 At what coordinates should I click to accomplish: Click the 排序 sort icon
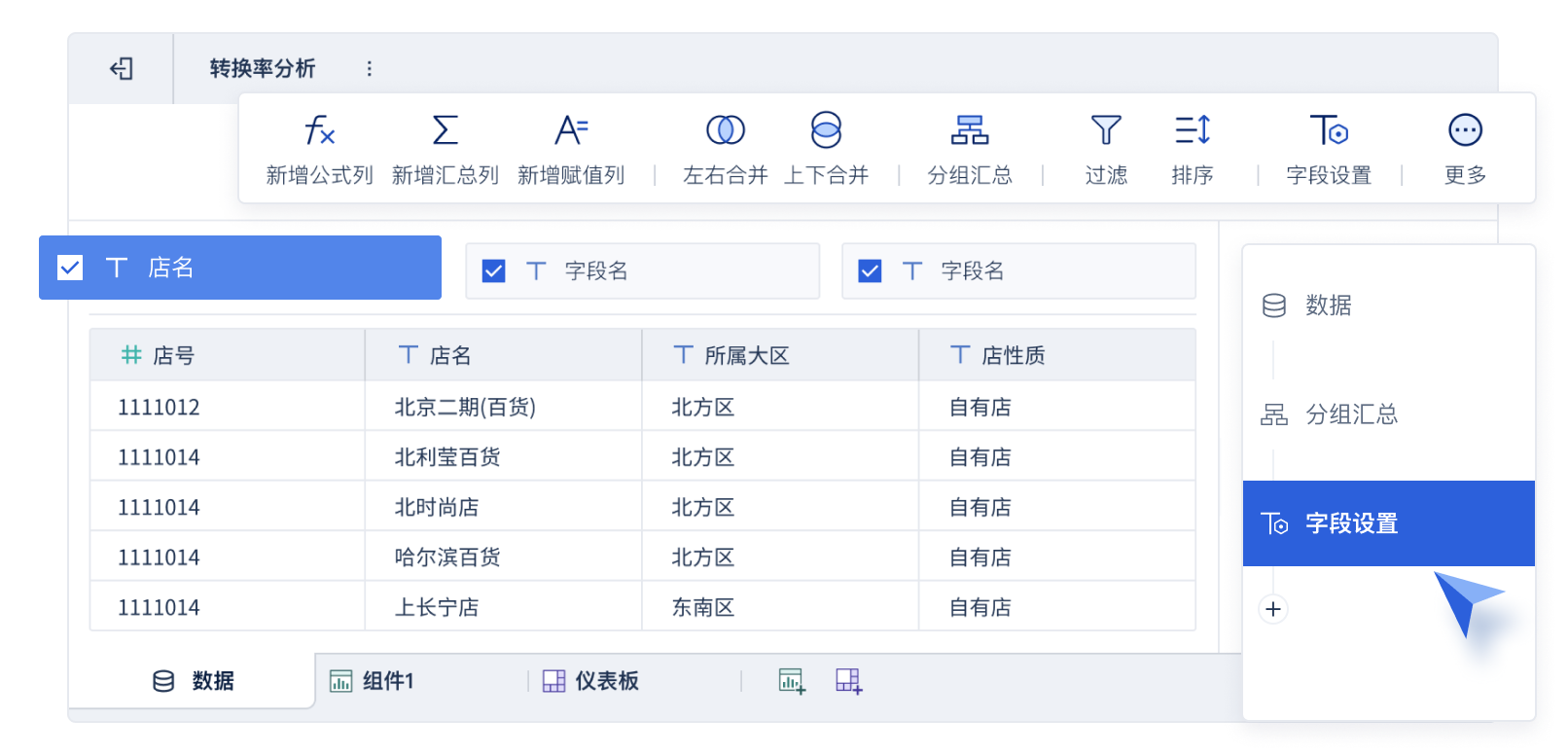click(x=1193, y=130)
